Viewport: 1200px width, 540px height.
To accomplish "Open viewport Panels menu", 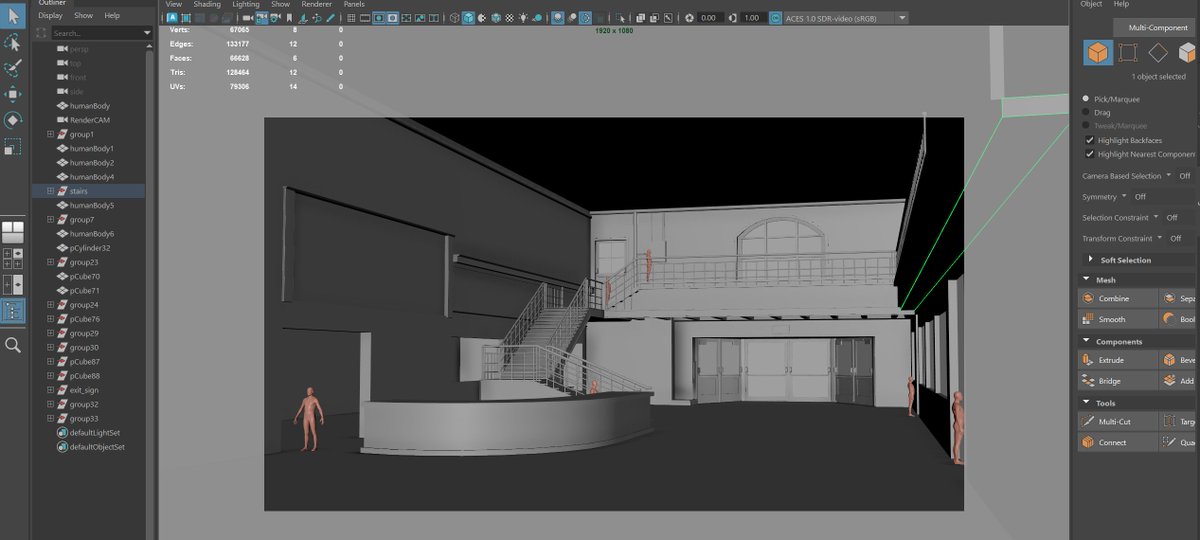I will click(354, 4).
